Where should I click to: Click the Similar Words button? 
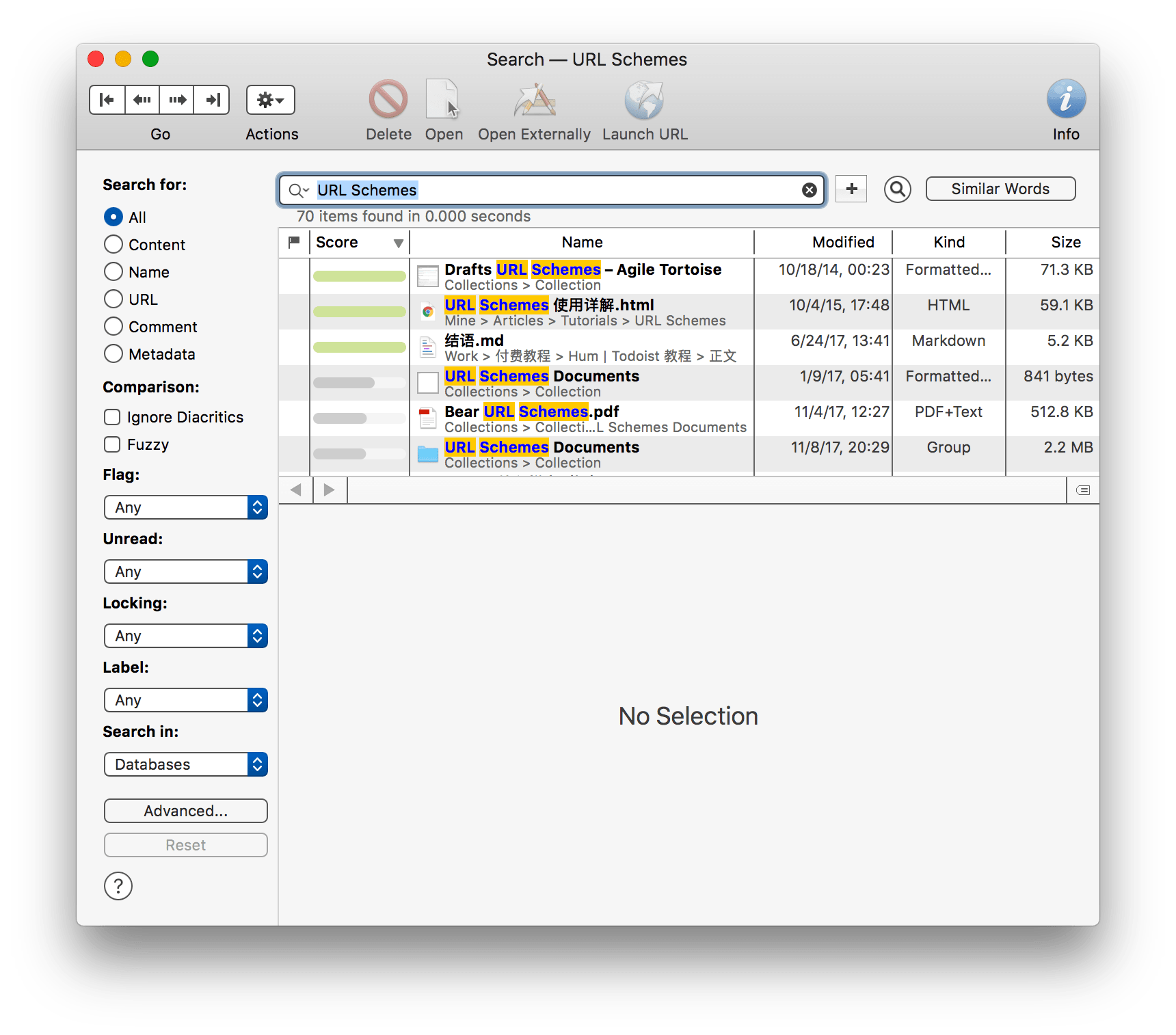[1000, 189]
